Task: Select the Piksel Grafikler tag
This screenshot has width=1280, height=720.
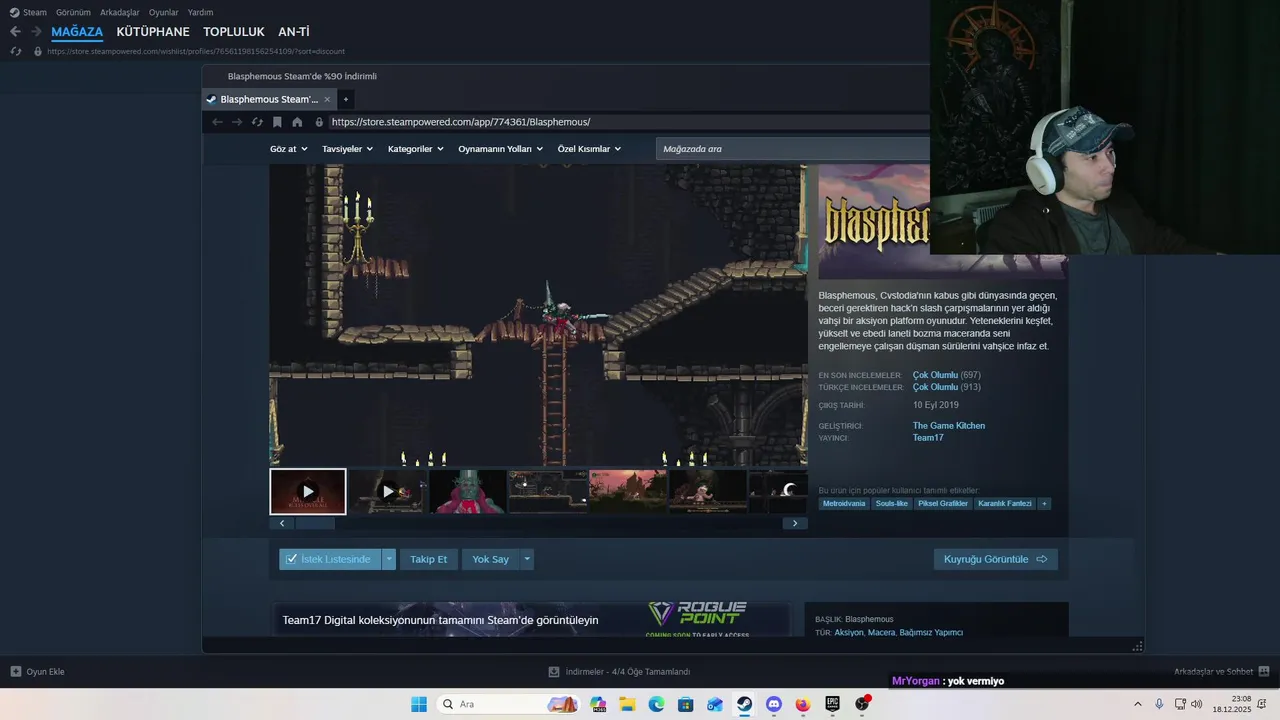Action: [x=943, y=504]
